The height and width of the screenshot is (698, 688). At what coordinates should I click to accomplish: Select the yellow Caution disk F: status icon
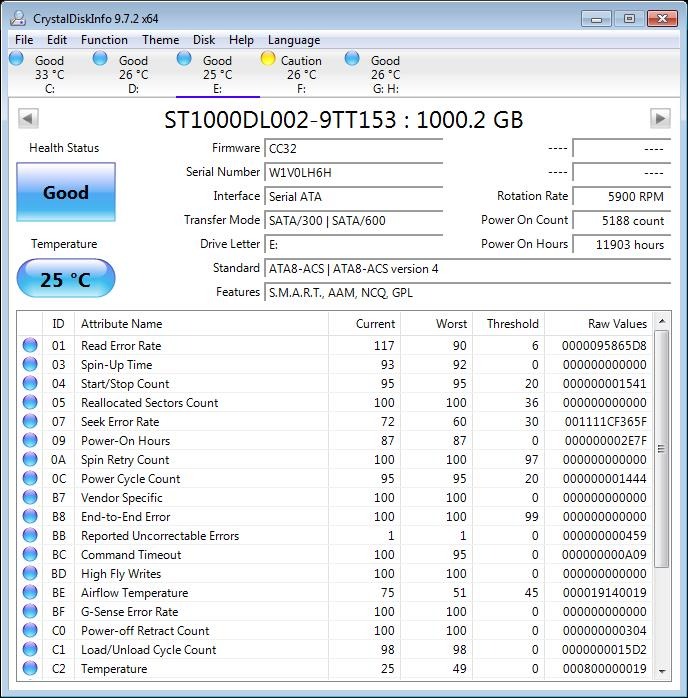click(x=268, y=60)
